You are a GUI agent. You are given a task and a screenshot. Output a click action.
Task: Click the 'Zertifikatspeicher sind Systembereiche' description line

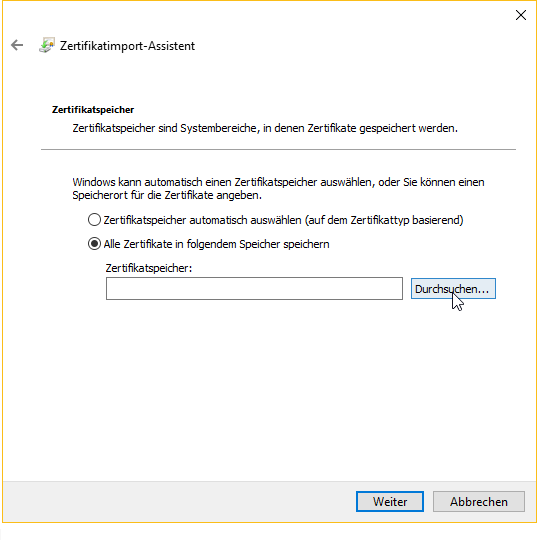tap(265, 128)
